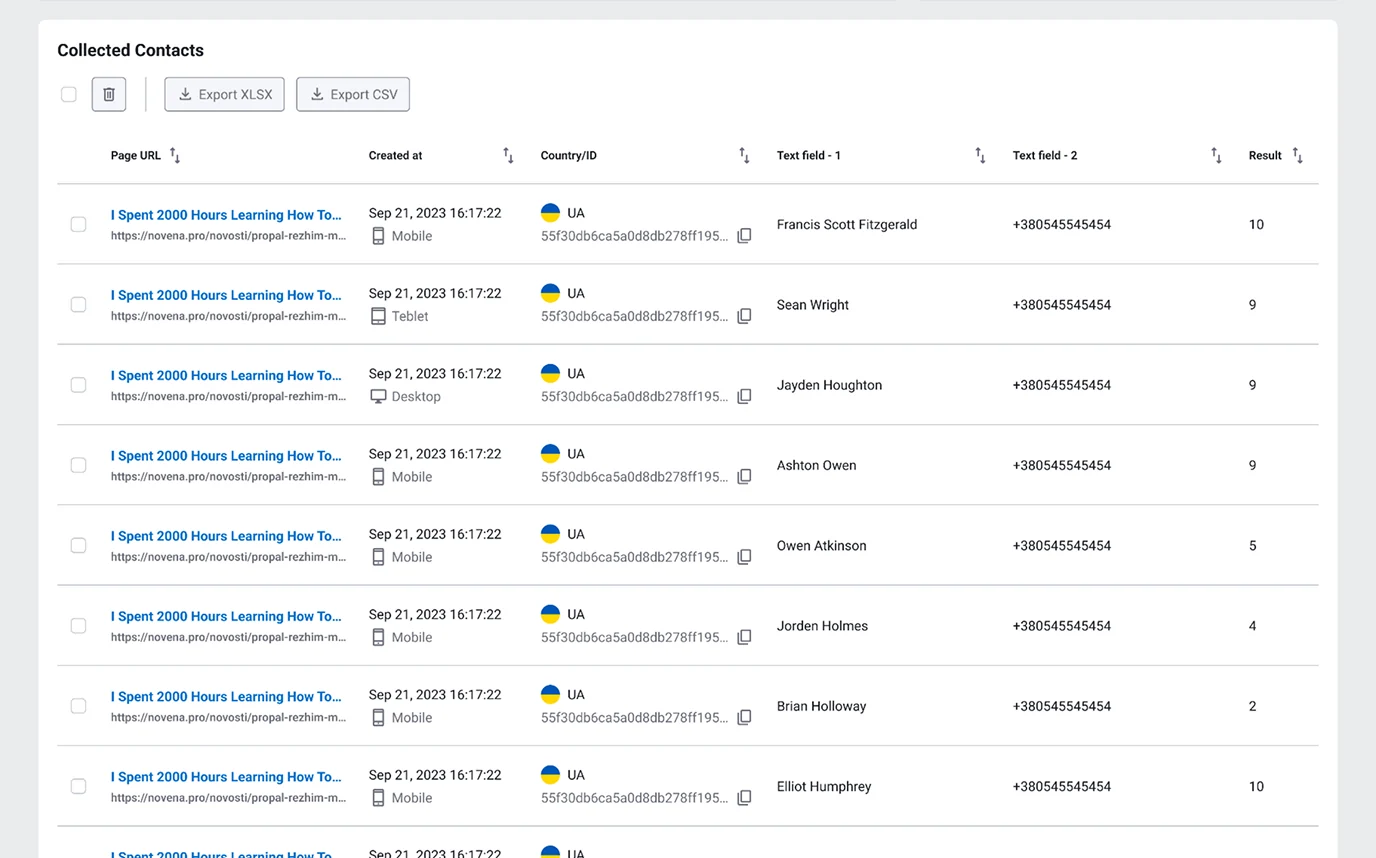
Task: Click the phone number in Jorden Holmes' row
Action: click(x=1061, y=626)
